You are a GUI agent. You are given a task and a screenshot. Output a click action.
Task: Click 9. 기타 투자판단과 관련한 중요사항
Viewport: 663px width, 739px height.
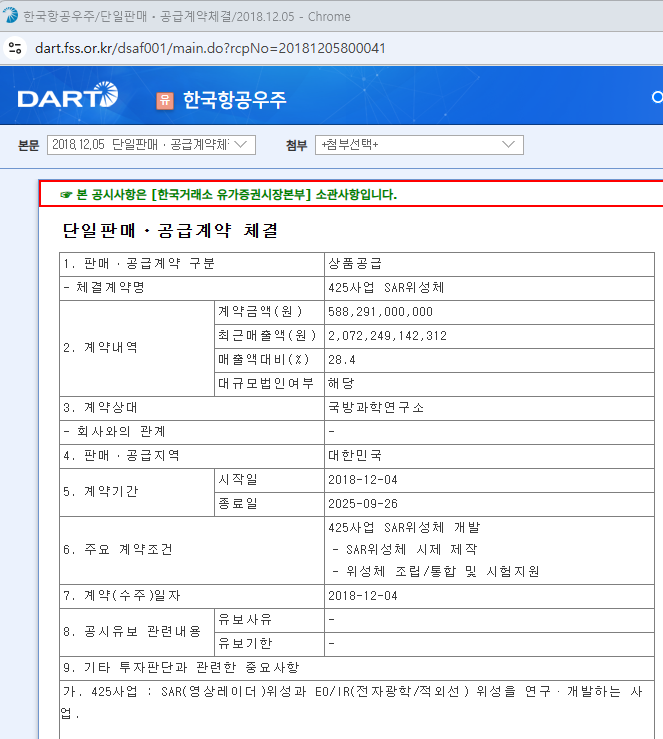point(181,668)
